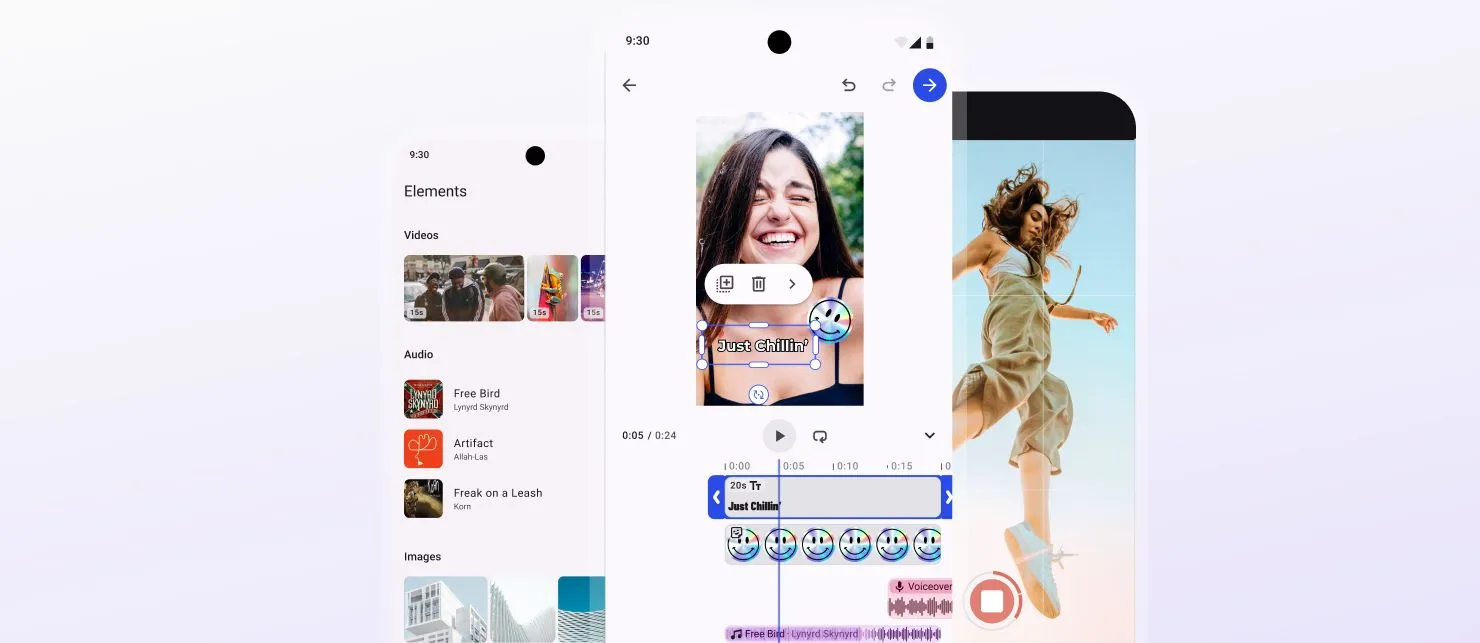Toggle loop playback
Screen dimensions: 1480x643
pyautogui.click(x=820, y=436)
